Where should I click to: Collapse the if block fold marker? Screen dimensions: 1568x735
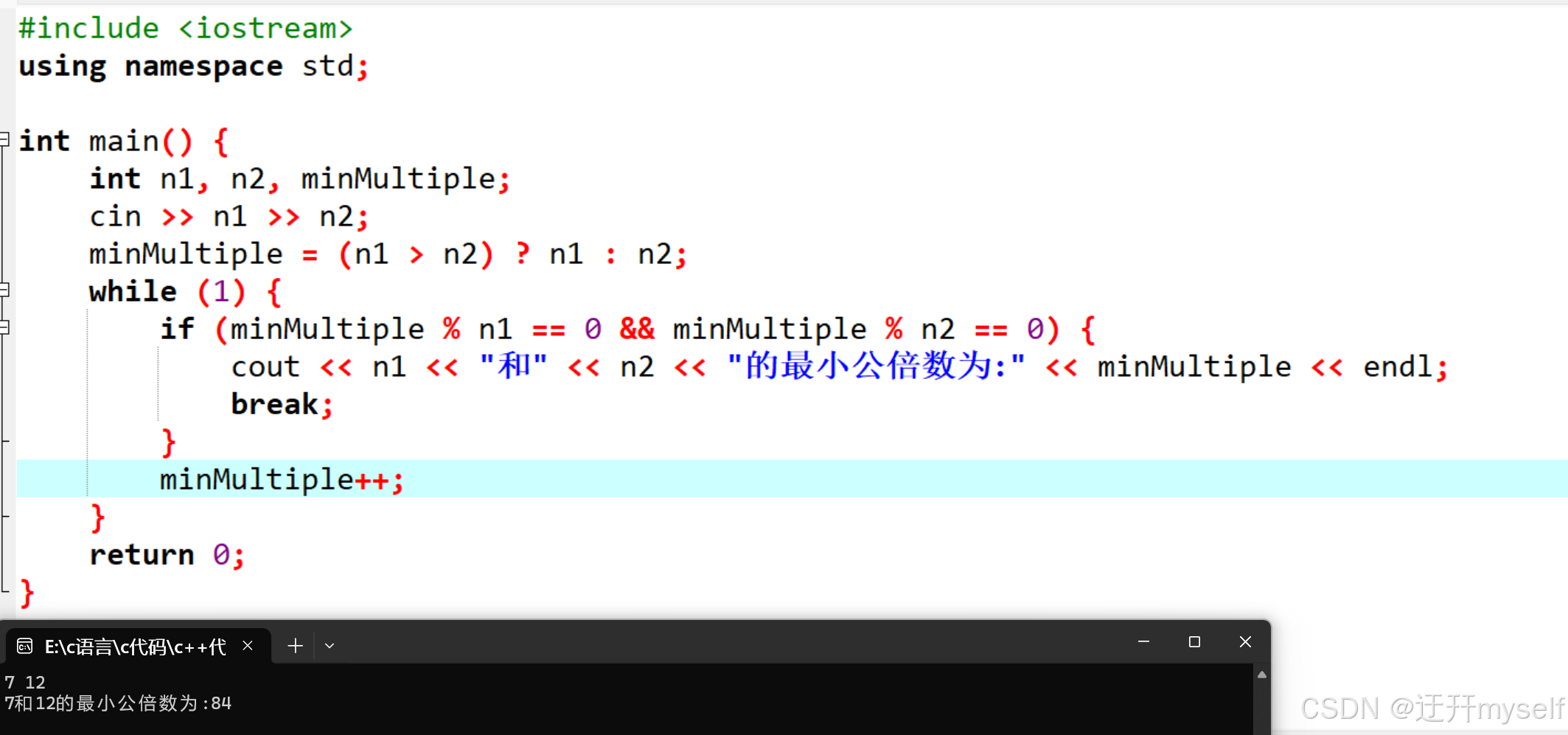pyautogui.click(x=4, y=327)
